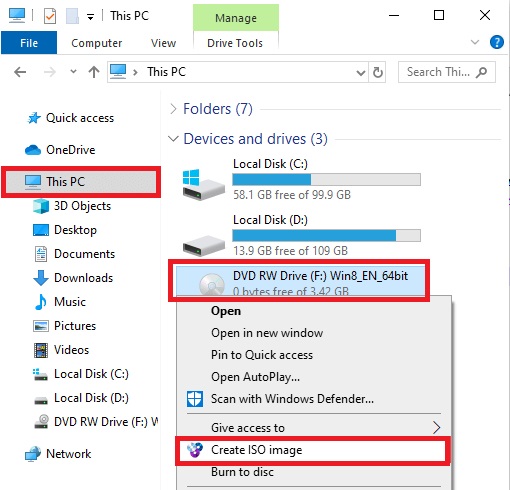This screenshot has height=490, width=510.
Task: Select the Drive Tools tab
Action: [x=235, y=43]
